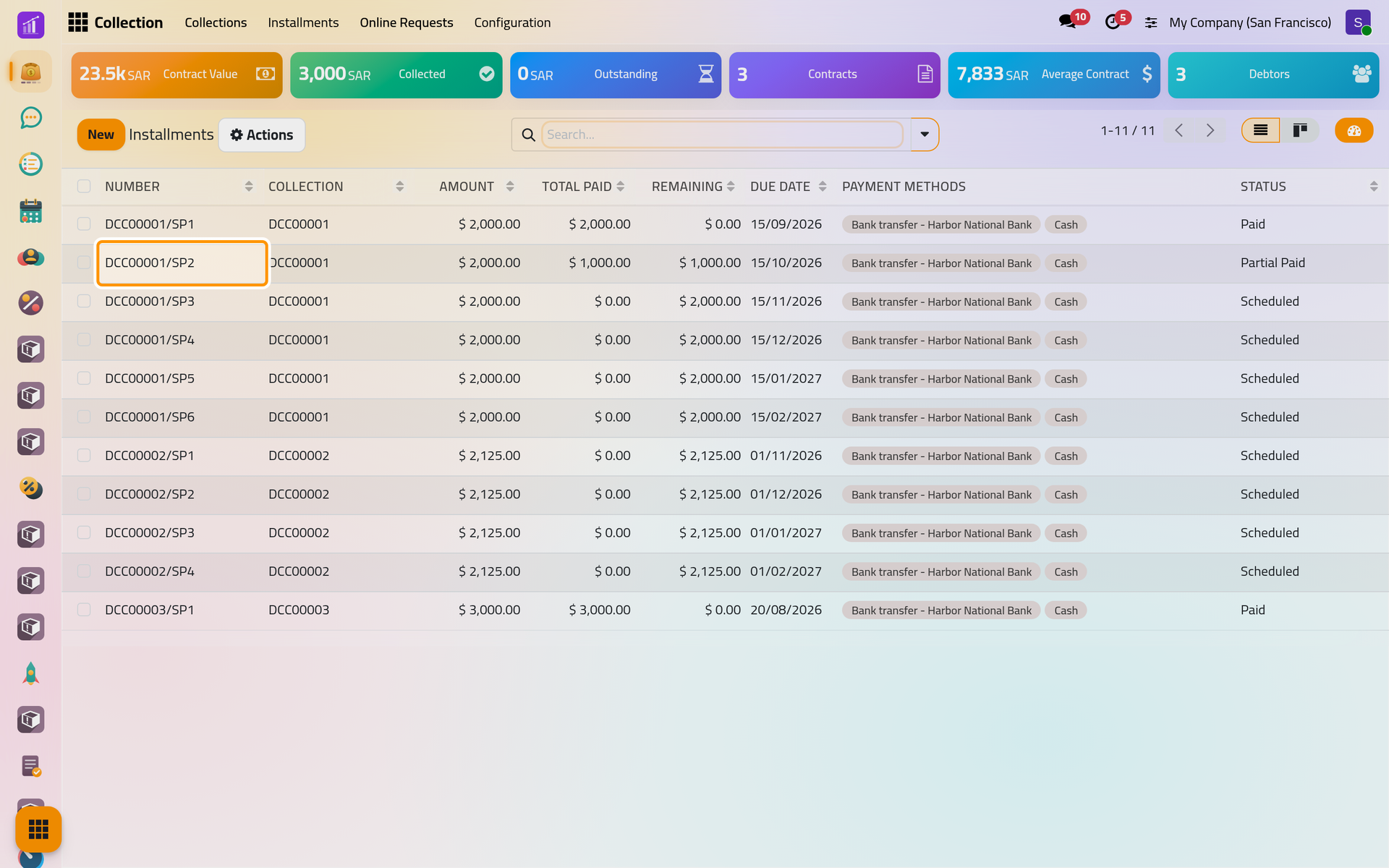Go to the next page of records
This screenshot has width=1389, height=868.
(1210, 130)
